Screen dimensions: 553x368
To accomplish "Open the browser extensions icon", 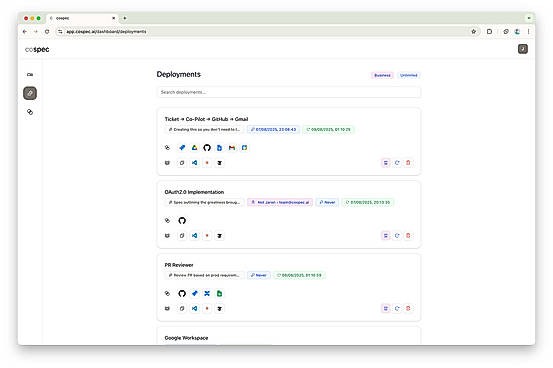I will (x=489, y=31).
